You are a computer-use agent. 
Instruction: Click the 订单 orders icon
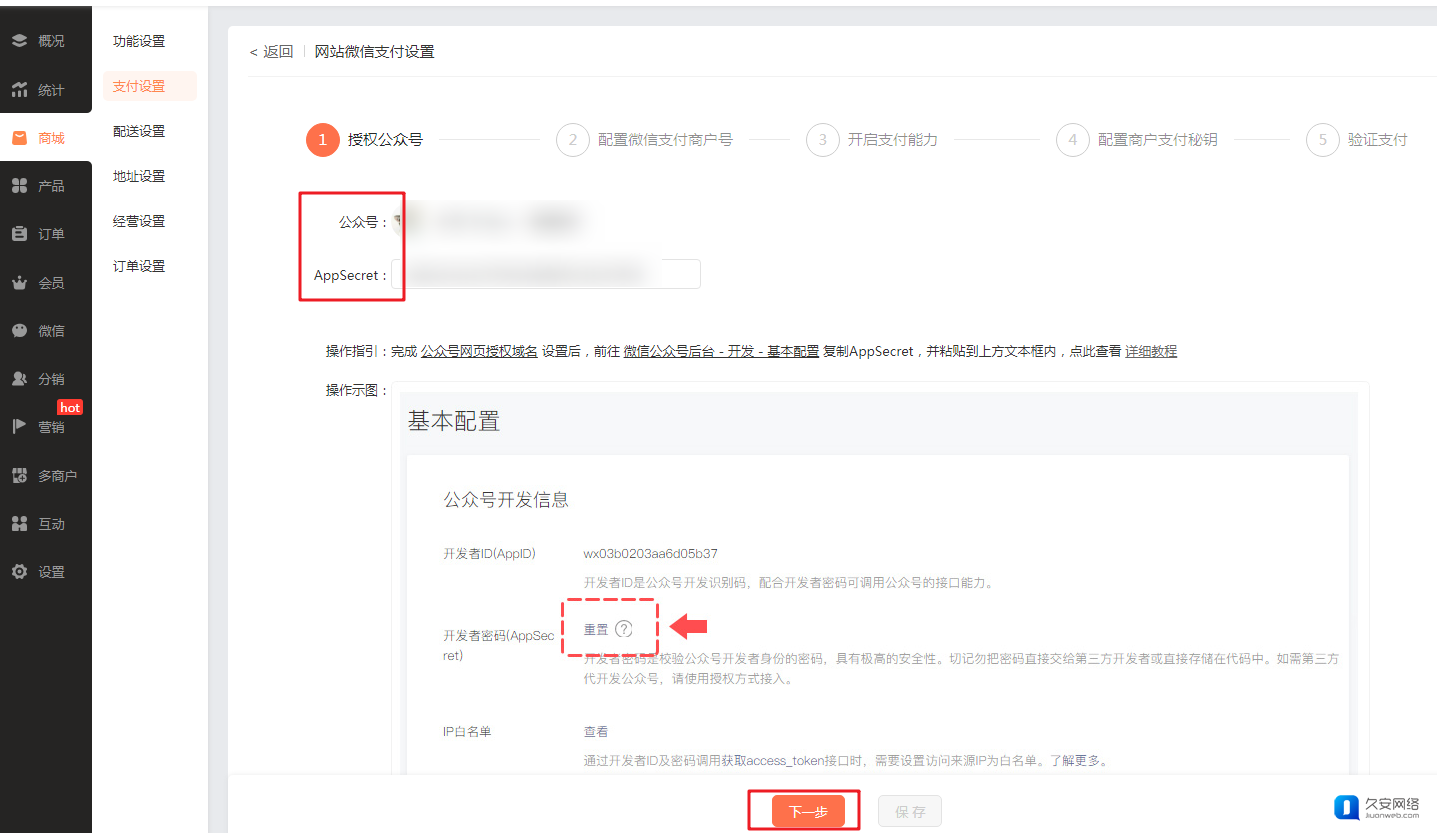click(x=19, y=234)
